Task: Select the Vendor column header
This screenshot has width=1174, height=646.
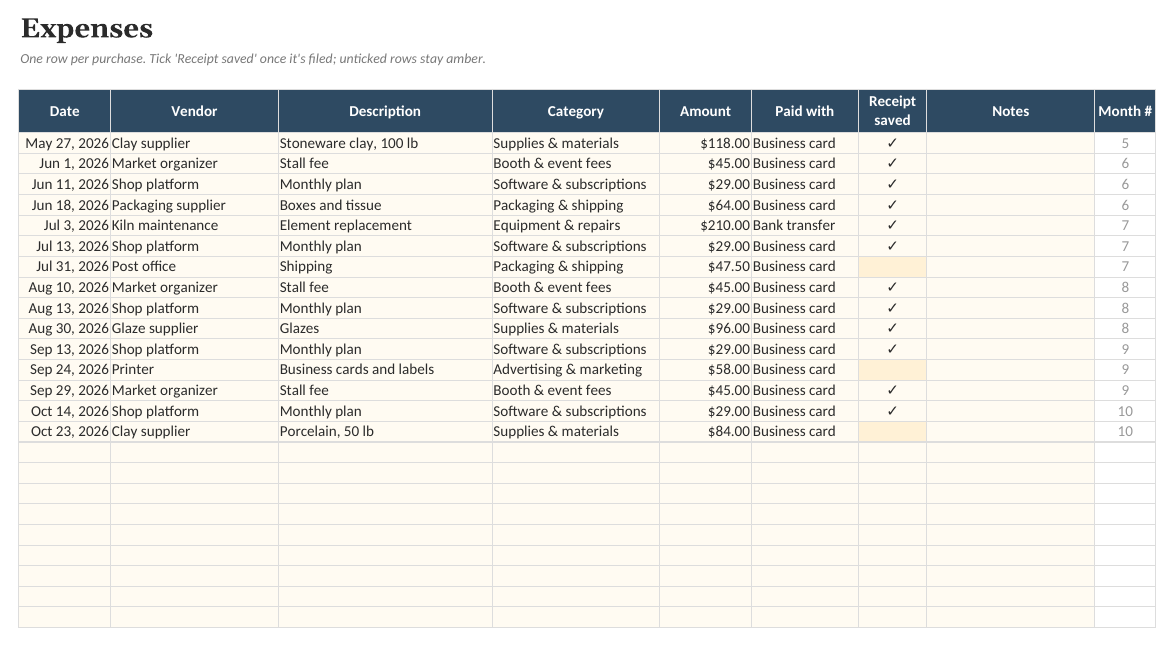Action: (194, 111)
